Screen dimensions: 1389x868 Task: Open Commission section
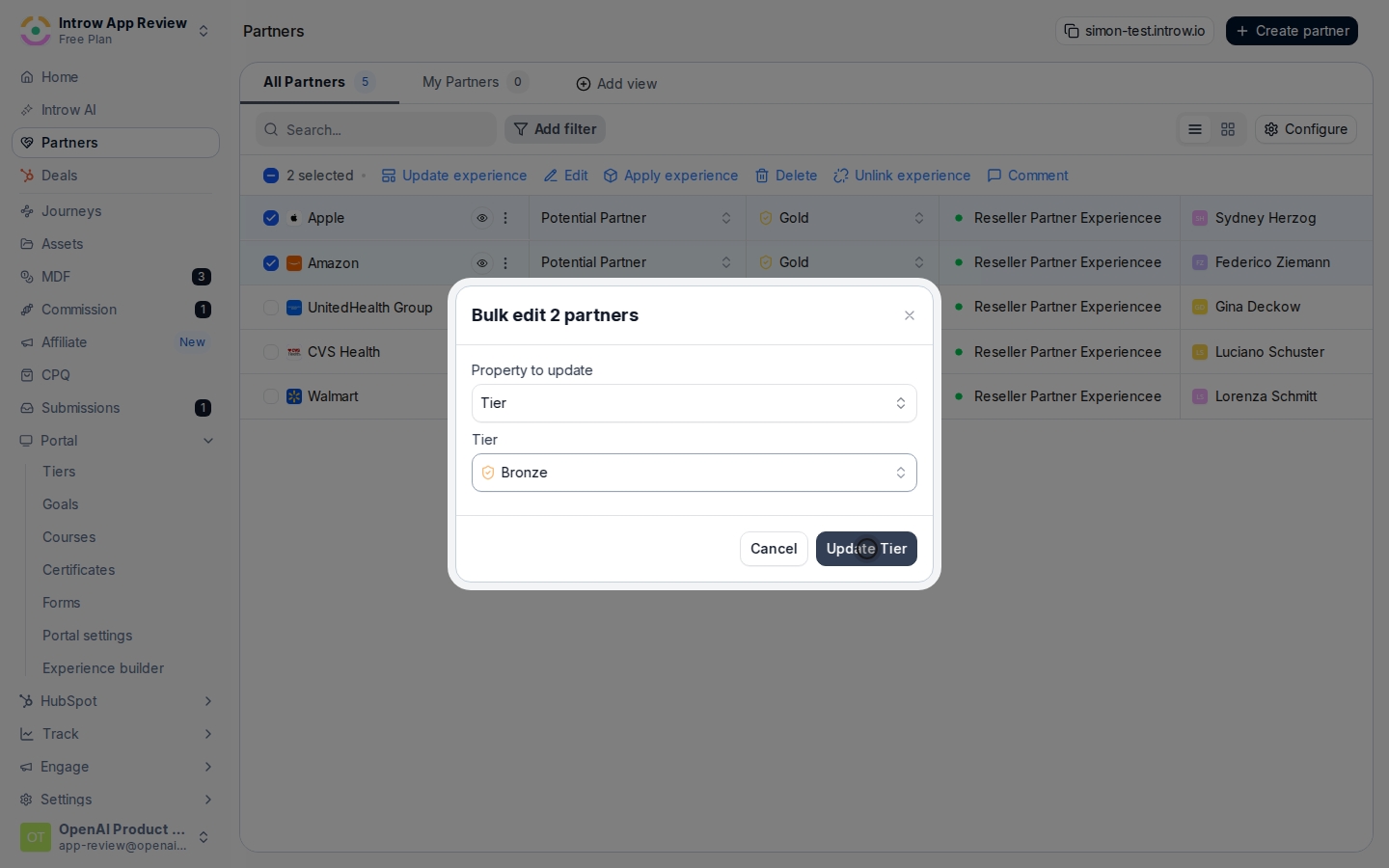click(116, 310)
